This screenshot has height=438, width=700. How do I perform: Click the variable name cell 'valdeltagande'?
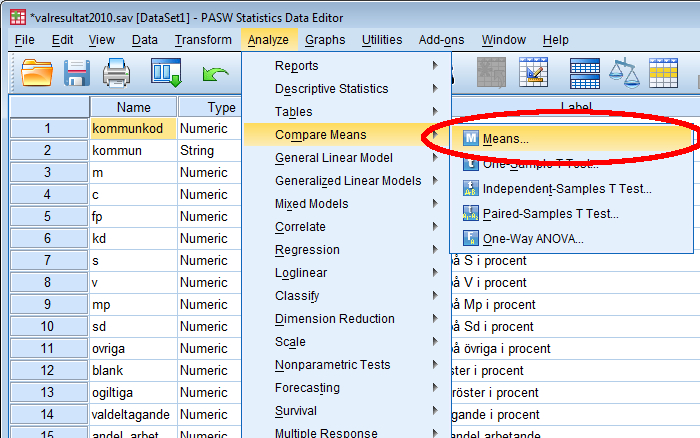[132, 414]
